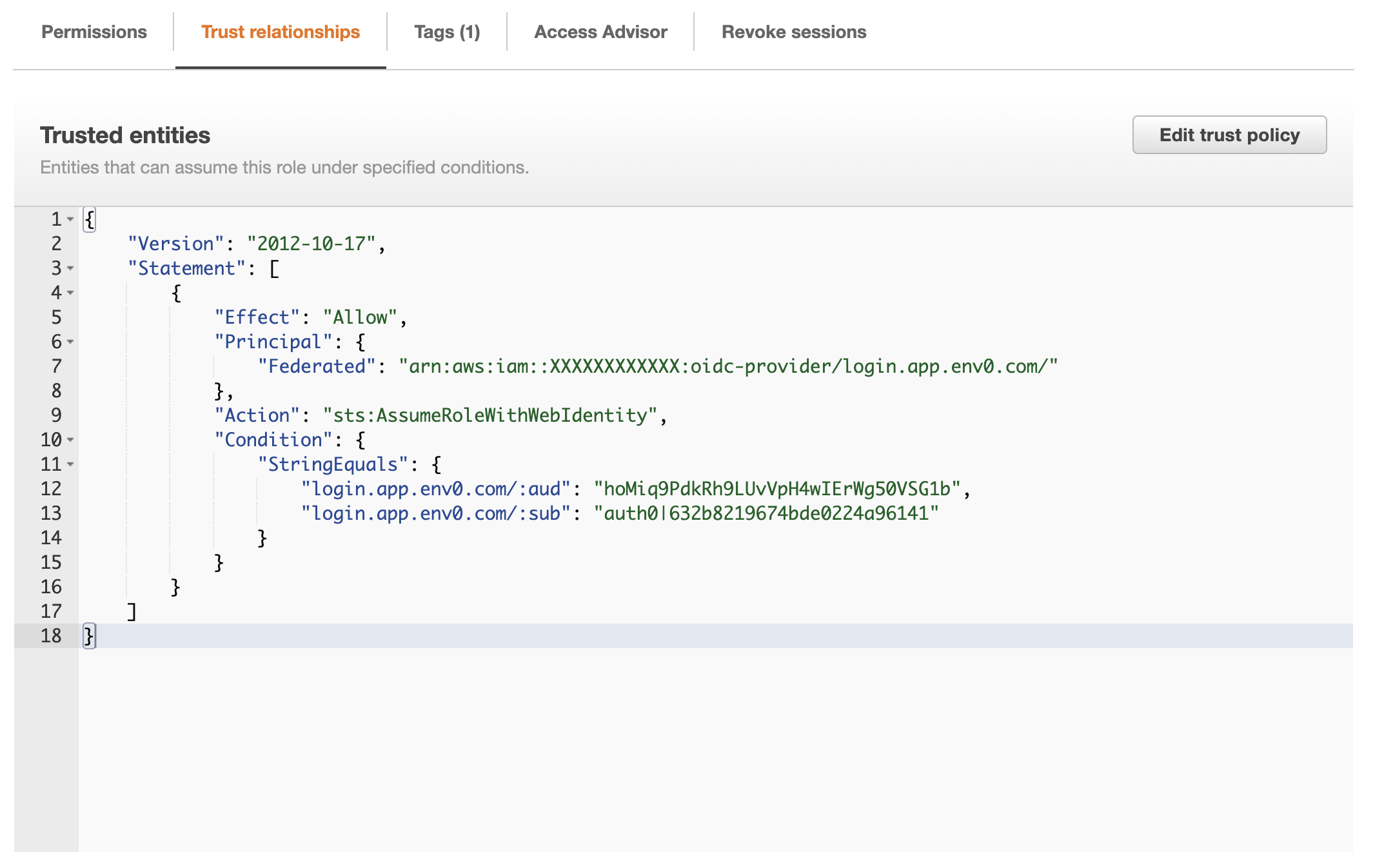Click the Allow effect value
This screenshot has width=1384, height=868.
coord(360,317)
